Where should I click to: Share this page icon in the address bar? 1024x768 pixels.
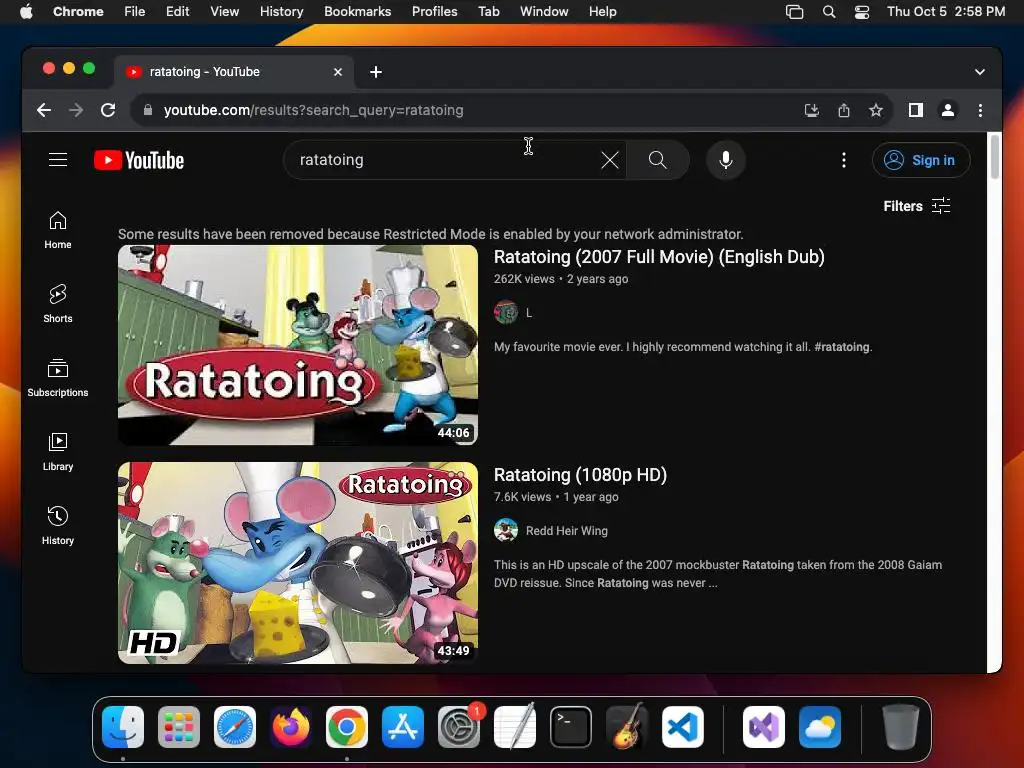coord(844,110)
